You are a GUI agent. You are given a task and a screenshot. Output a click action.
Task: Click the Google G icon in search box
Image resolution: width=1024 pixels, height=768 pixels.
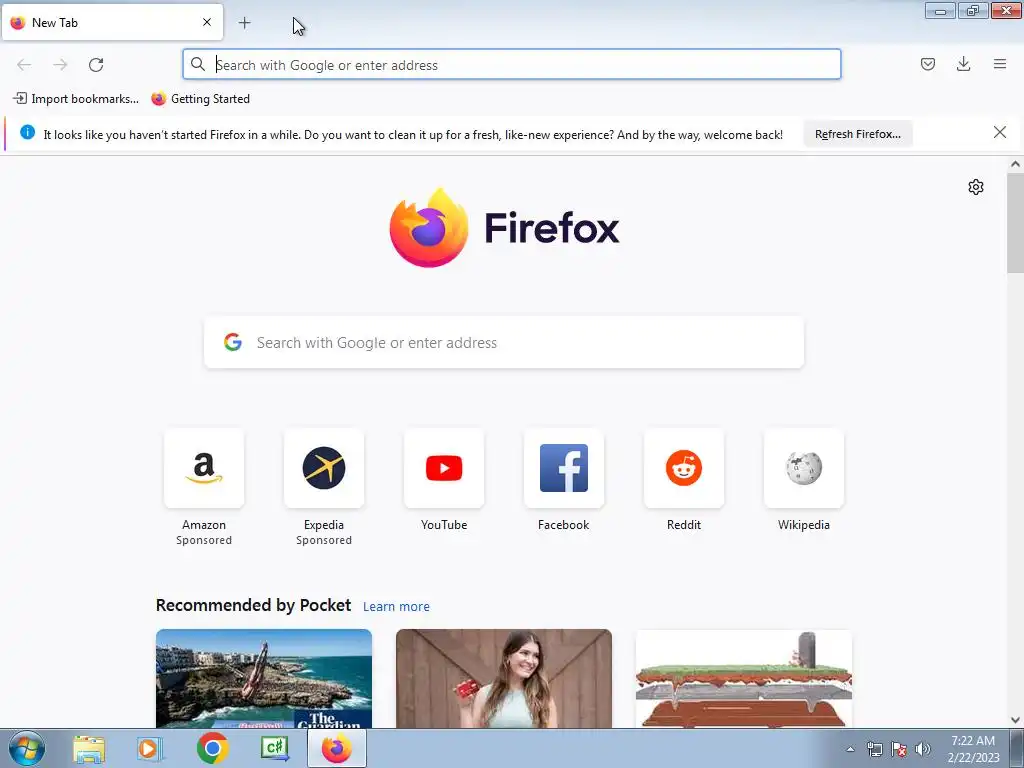[x=233, y=342]
